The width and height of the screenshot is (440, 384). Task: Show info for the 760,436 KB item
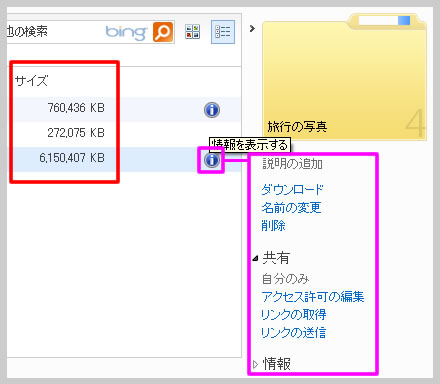pyautogui.click(x=212, y=110)
